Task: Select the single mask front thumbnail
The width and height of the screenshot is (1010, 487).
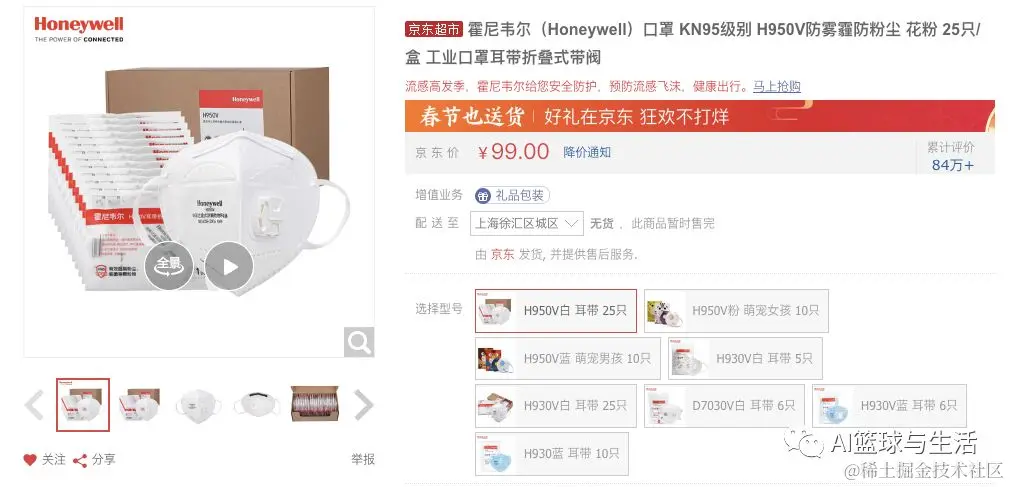Action: (x=198, y=405)
